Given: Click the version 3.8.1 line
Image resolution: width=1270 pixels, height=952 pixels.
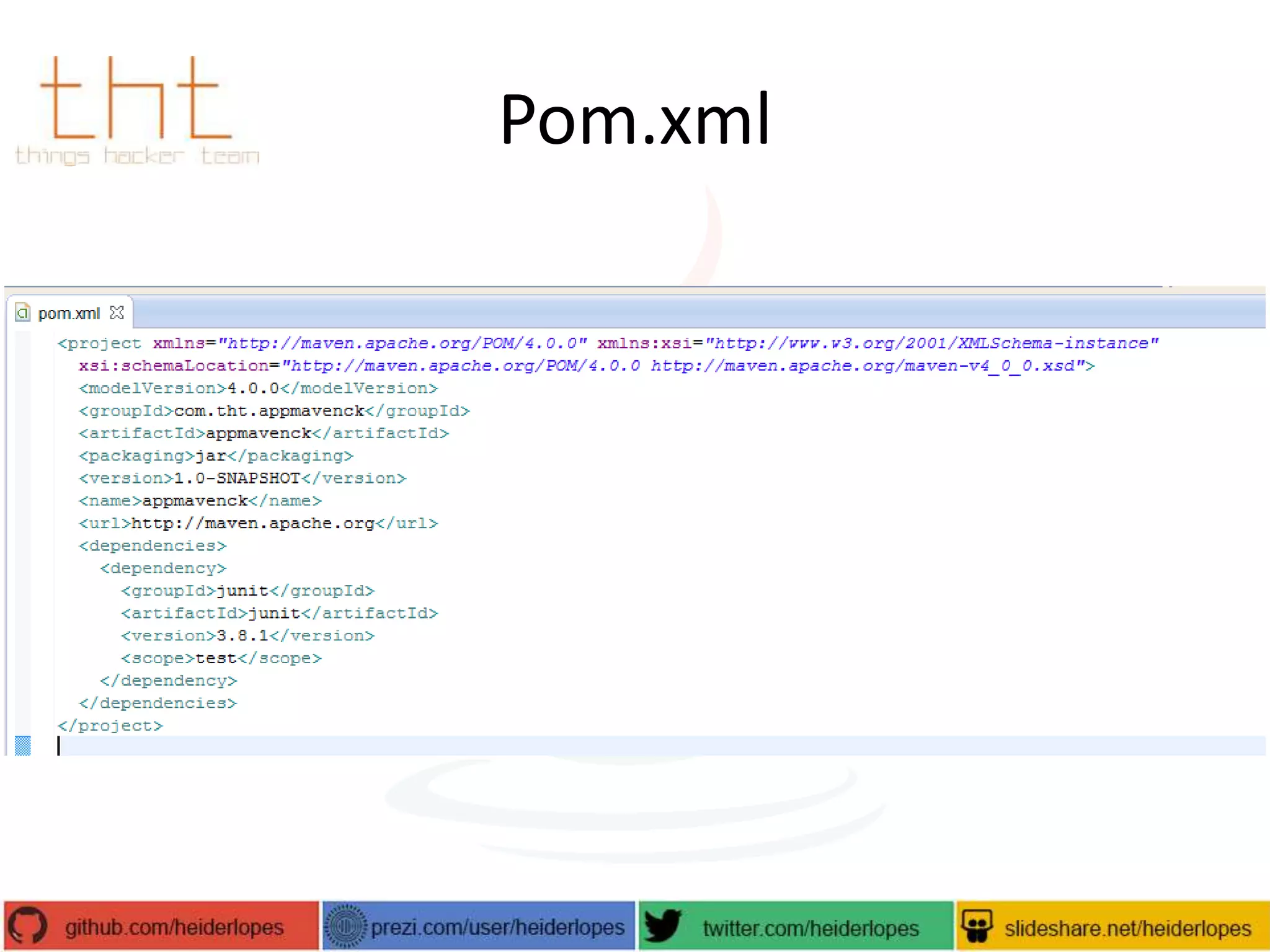Looking at the screenshot, I should point(248,636).
